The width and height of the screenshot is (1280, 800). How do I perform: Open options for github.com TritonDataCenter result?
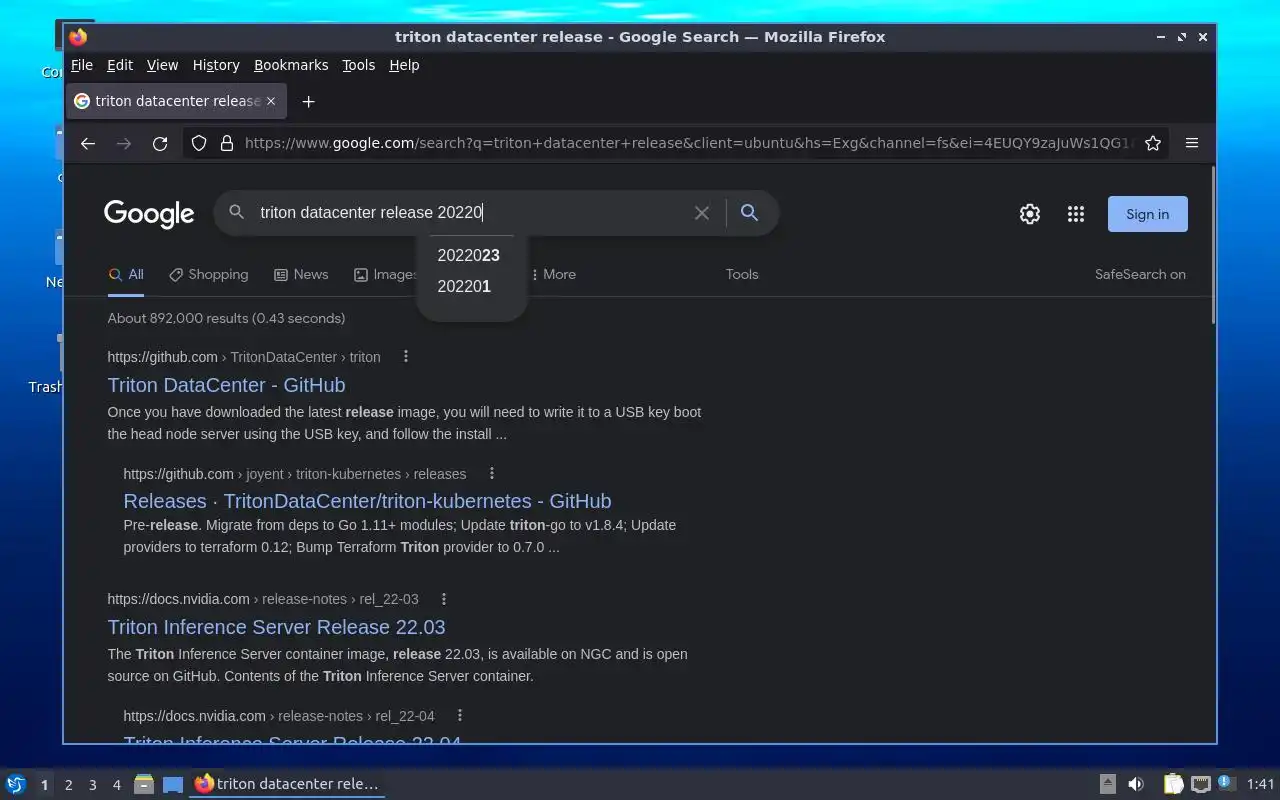[405, 356]
